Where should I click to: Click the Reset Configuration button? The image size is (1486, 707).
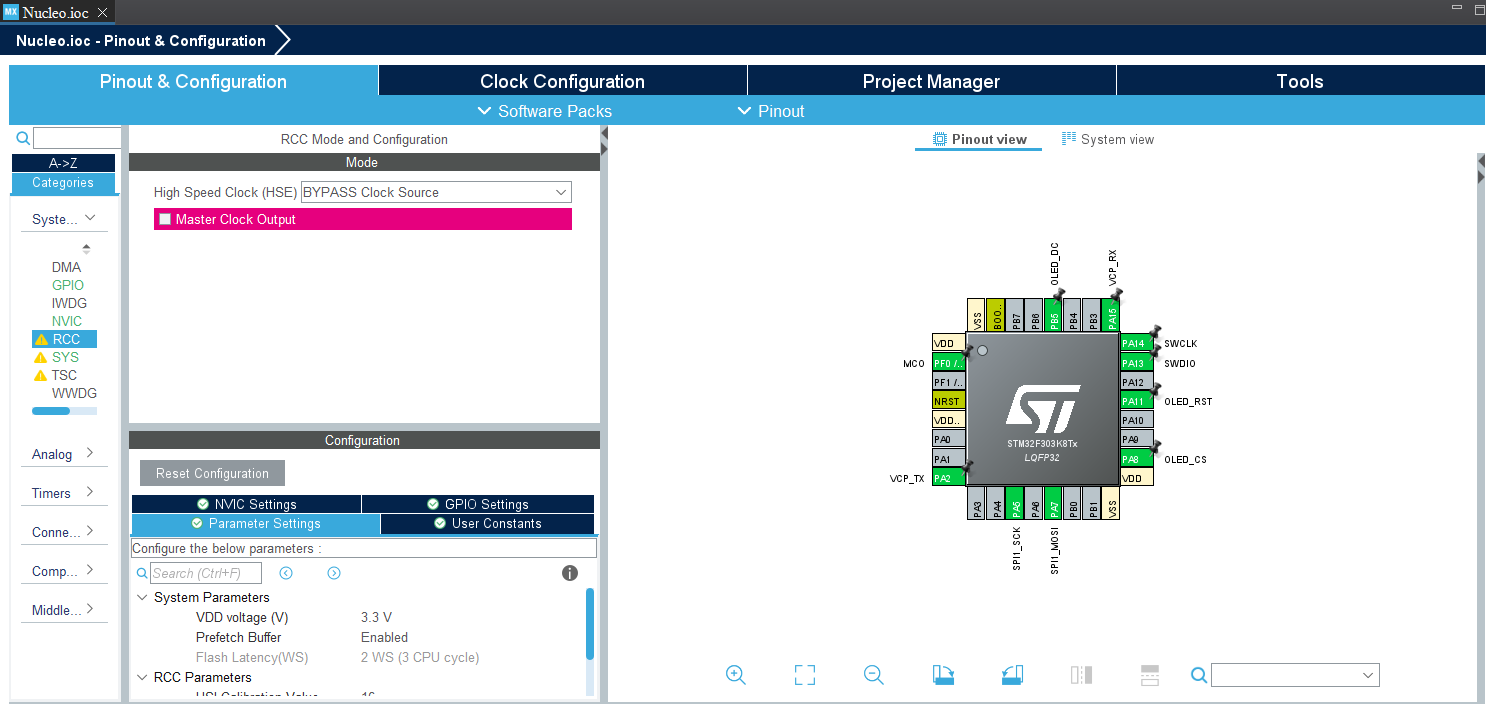point(212,473)
